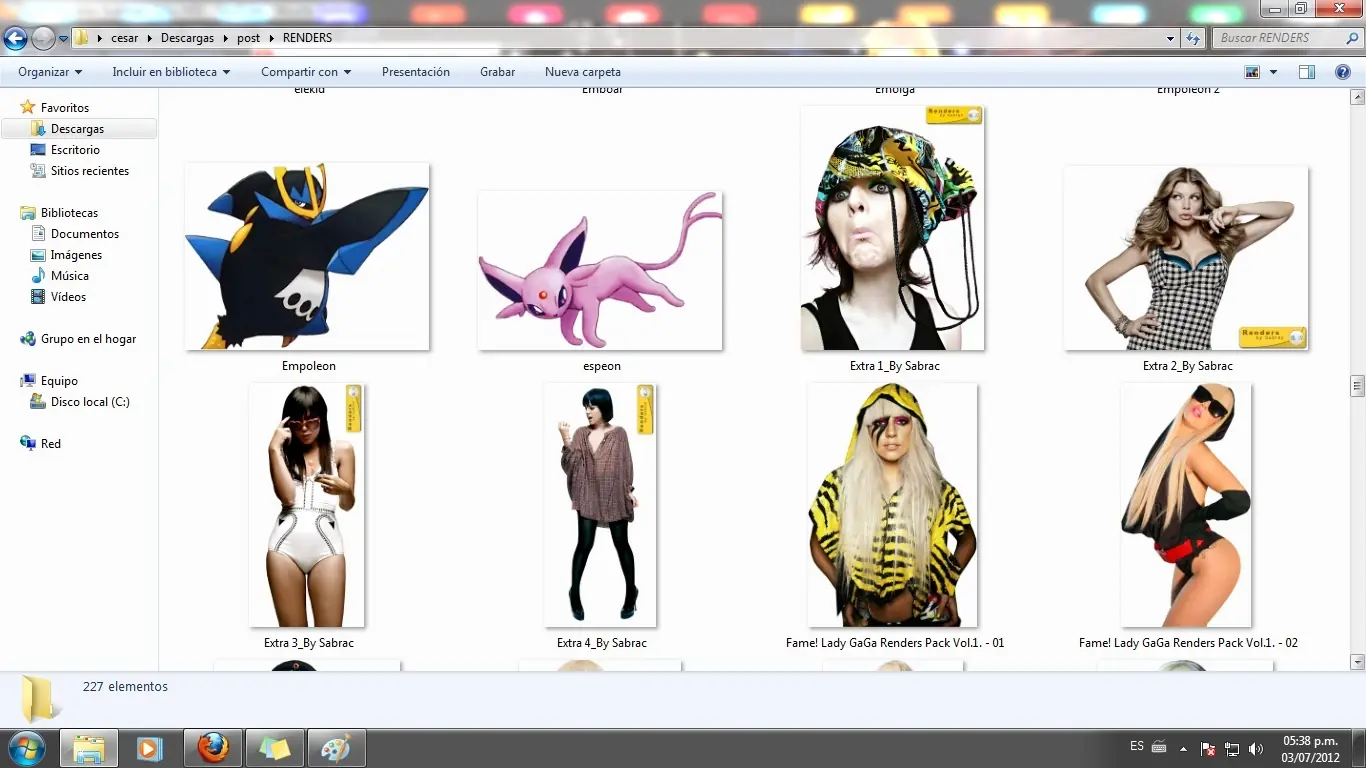Select the Lady GaGa Renders Pack - 01 thumbnail
Screen dimensions: 1366x768
(x=893, y=505)
